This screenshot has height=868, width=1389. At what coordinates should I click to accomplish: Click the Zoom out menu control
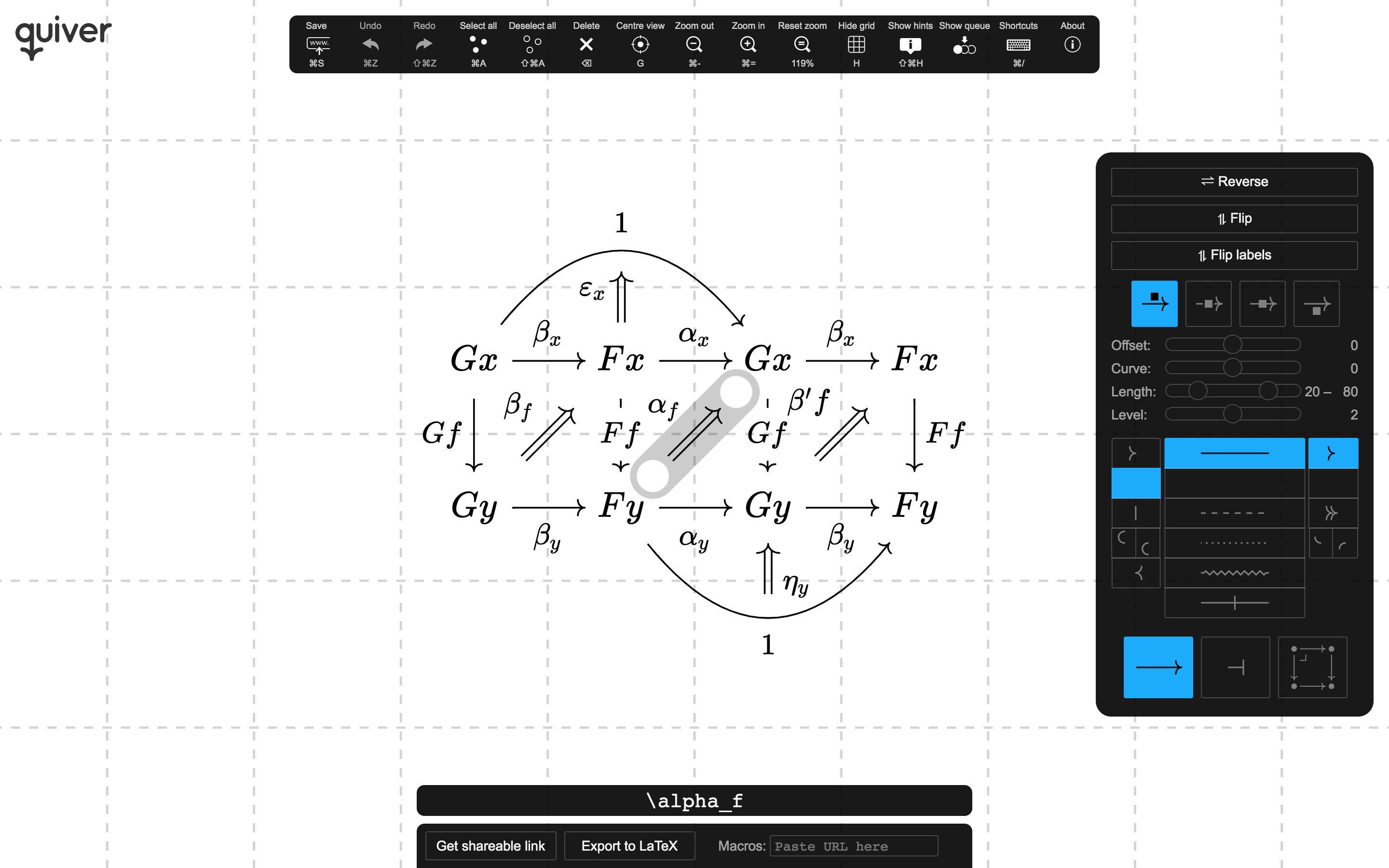(x=693, y=43)
